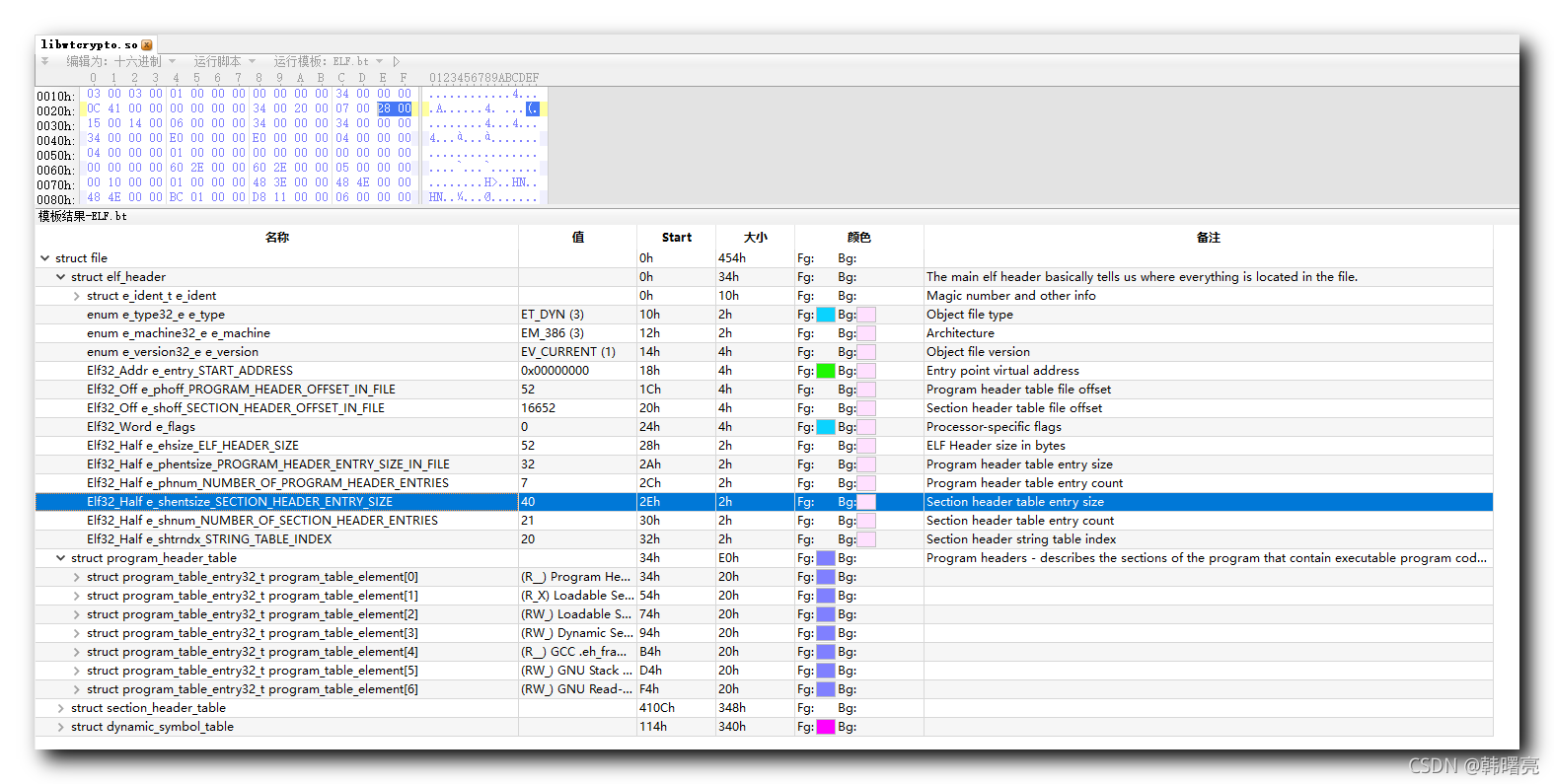The height and width of the screenshot is (784, 1554).
Task: Click the pink Bg swatch of e_machine
Action: click(866, 333)
